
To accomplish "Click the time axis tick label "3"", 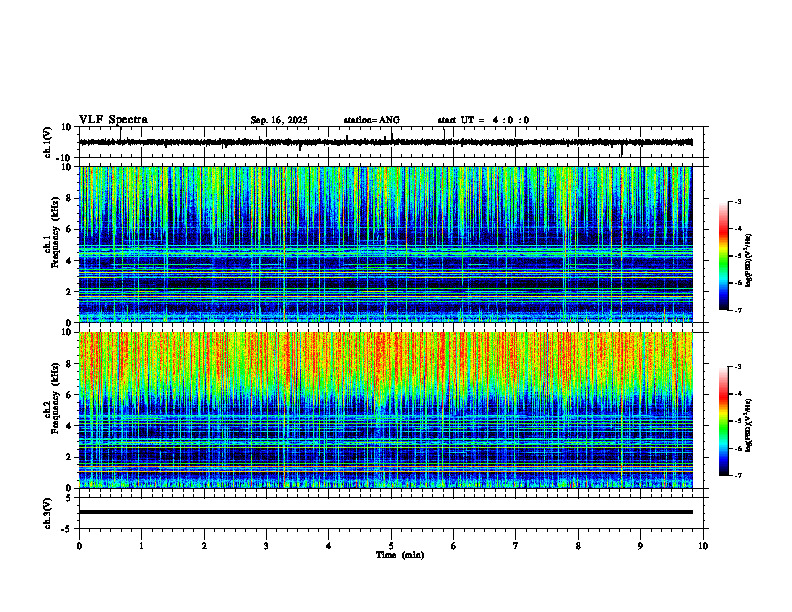I will [266, 546].
